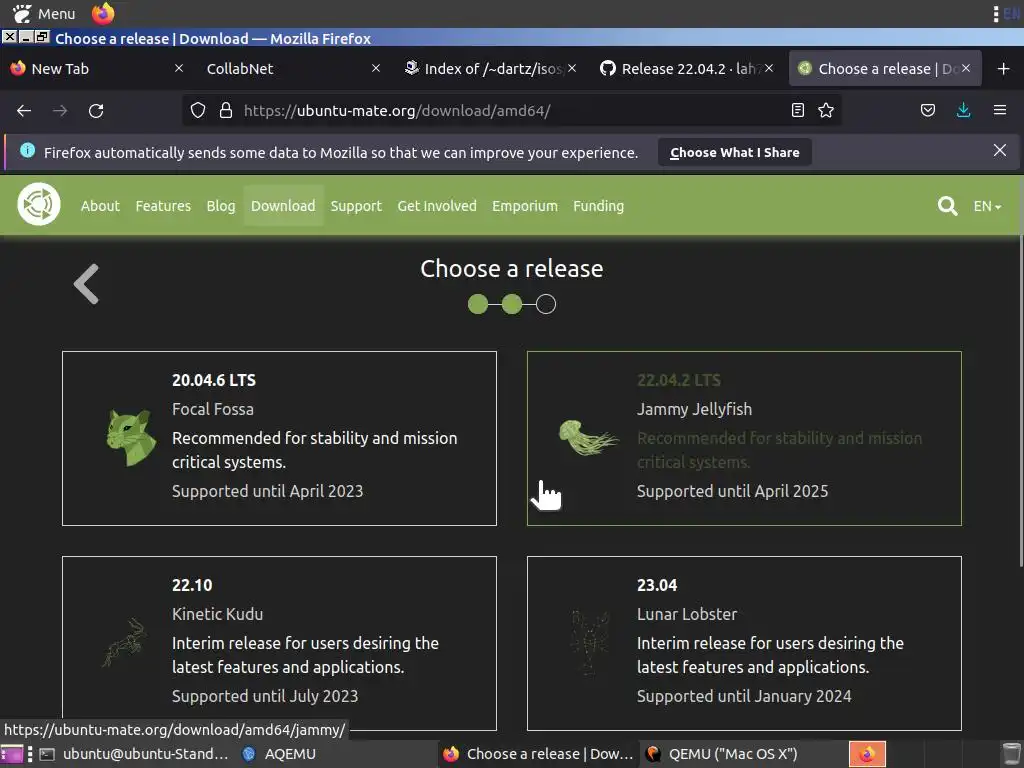This screenshot has height=768, width=1024.
Task: Click the keyboard layout indicator in top panel
Action: click(1012, 13)
